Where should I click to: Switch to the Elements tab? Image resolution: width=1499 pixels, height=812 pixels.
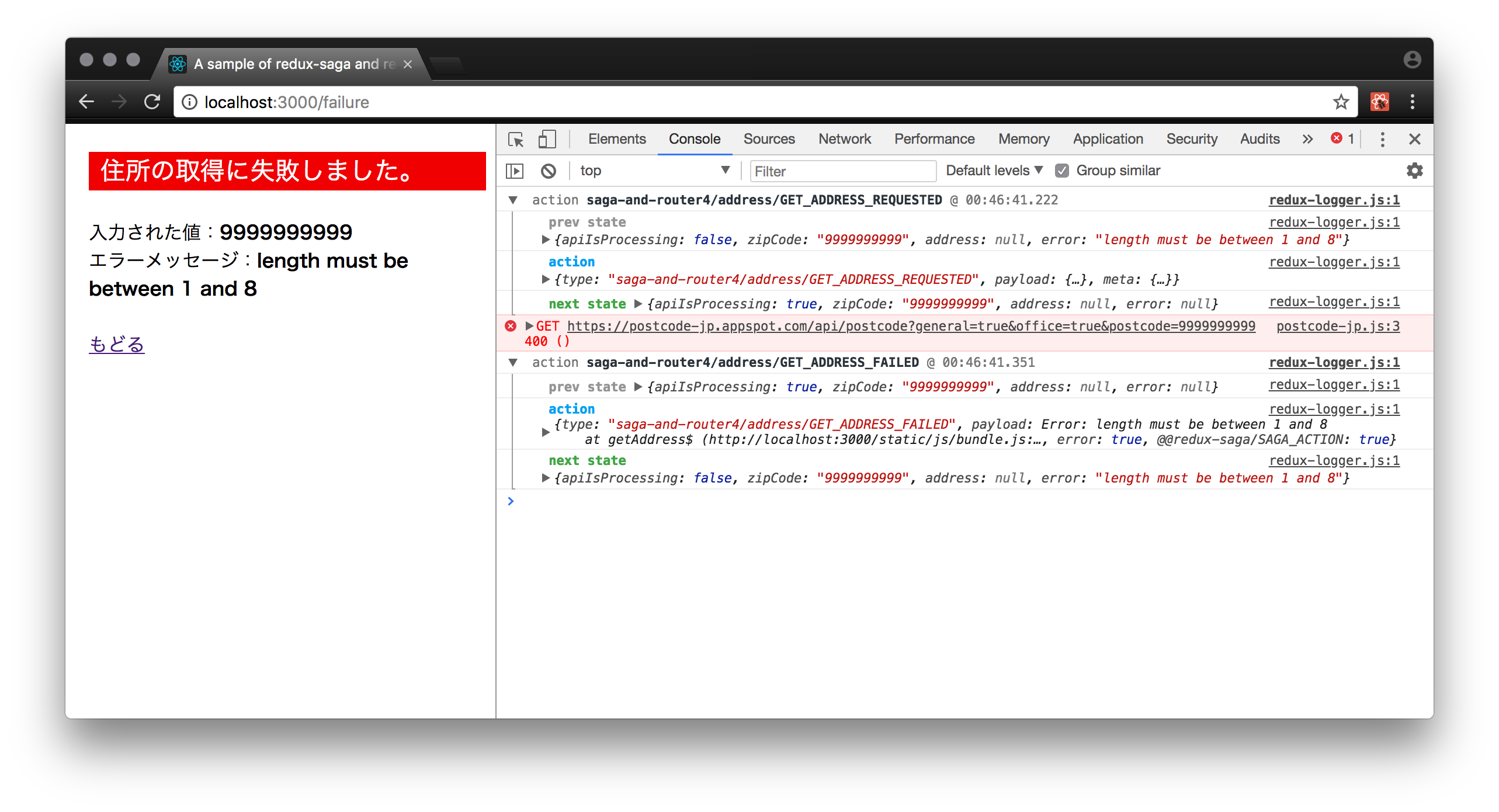616,139
